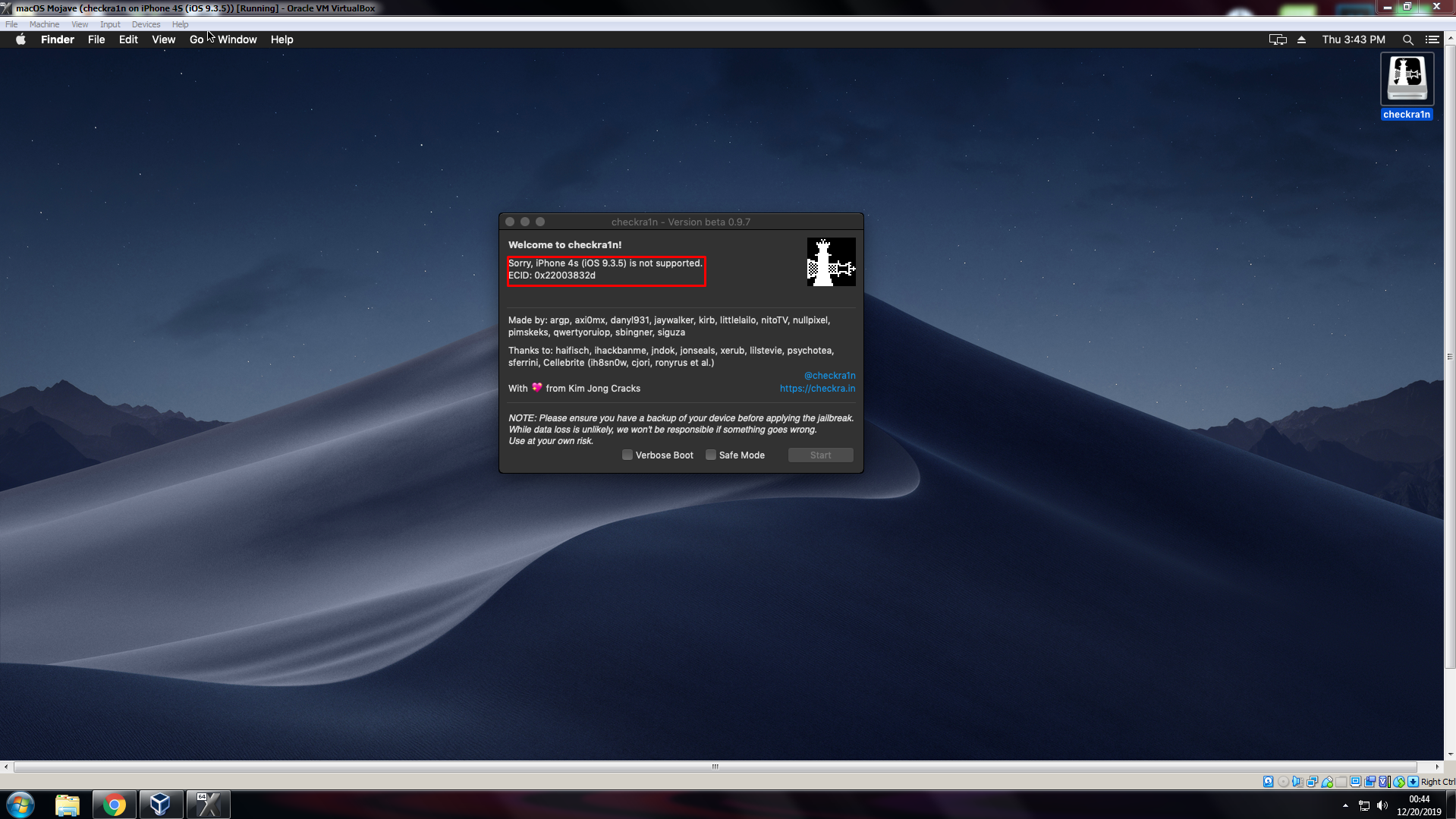Open the Window menu
Image resolution: width=1456 pixels, height=819 pixels.
(x=237, y=39)
